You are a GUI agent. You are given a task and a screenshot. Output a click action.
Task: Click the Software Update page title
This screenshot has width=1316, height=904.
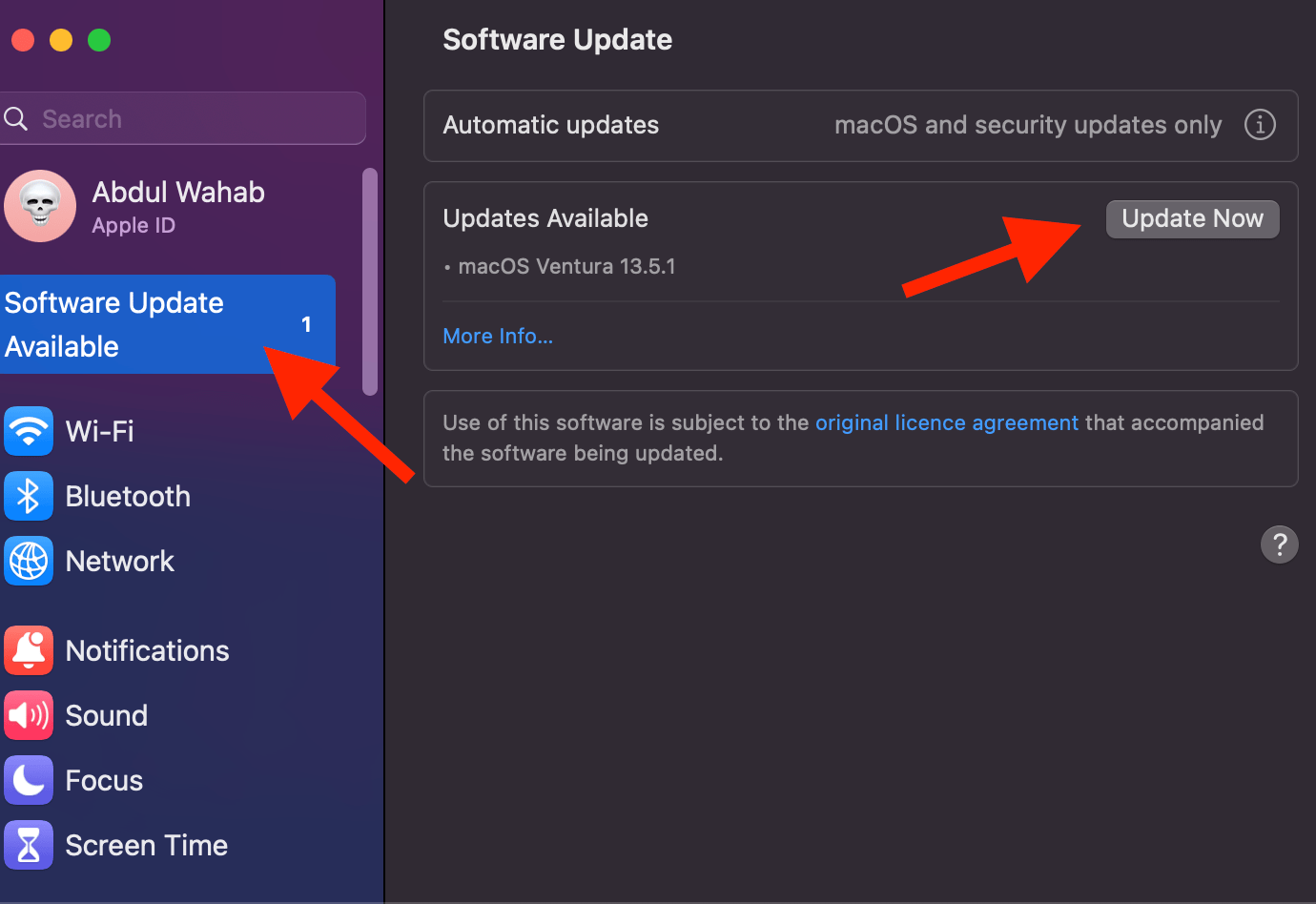pyautogui.click(x=558, y=39)
